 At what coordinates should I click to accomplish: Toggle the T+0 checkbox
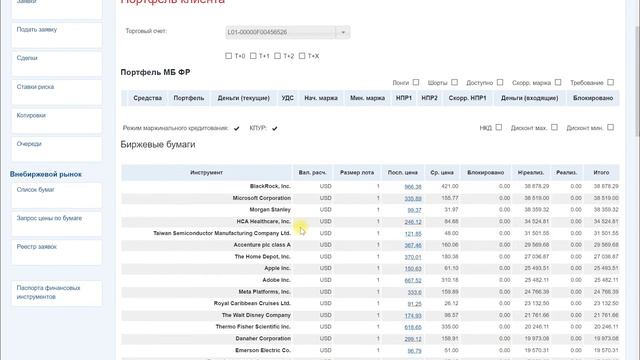(x=229, y=56)
